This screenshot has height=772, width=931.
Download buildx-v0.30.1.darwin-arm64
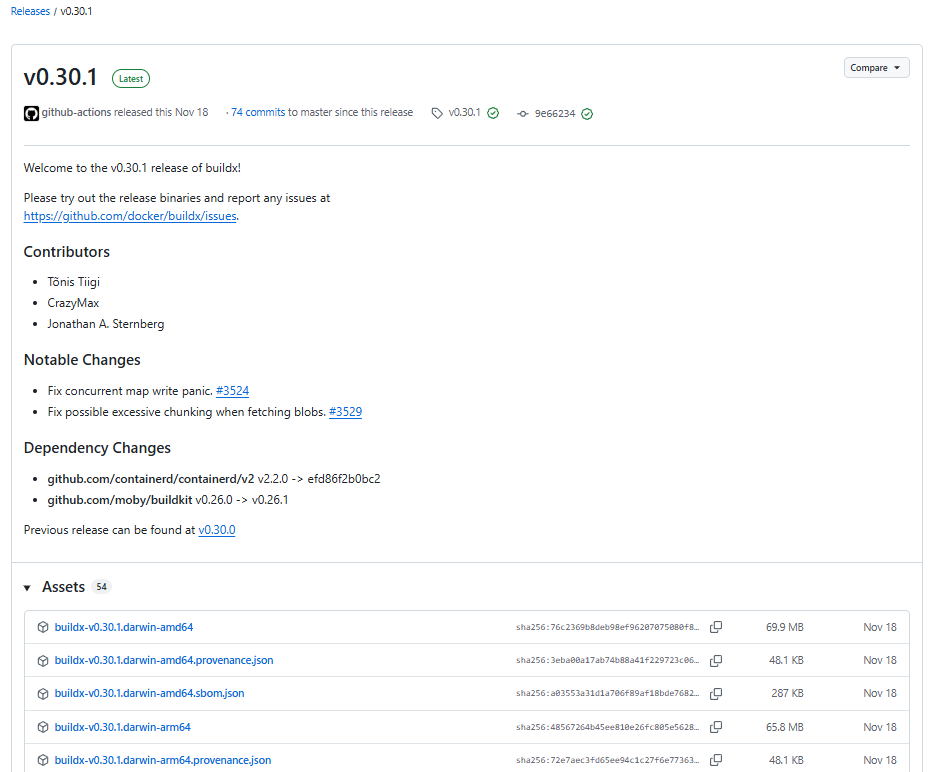click(x=122, y=727)
